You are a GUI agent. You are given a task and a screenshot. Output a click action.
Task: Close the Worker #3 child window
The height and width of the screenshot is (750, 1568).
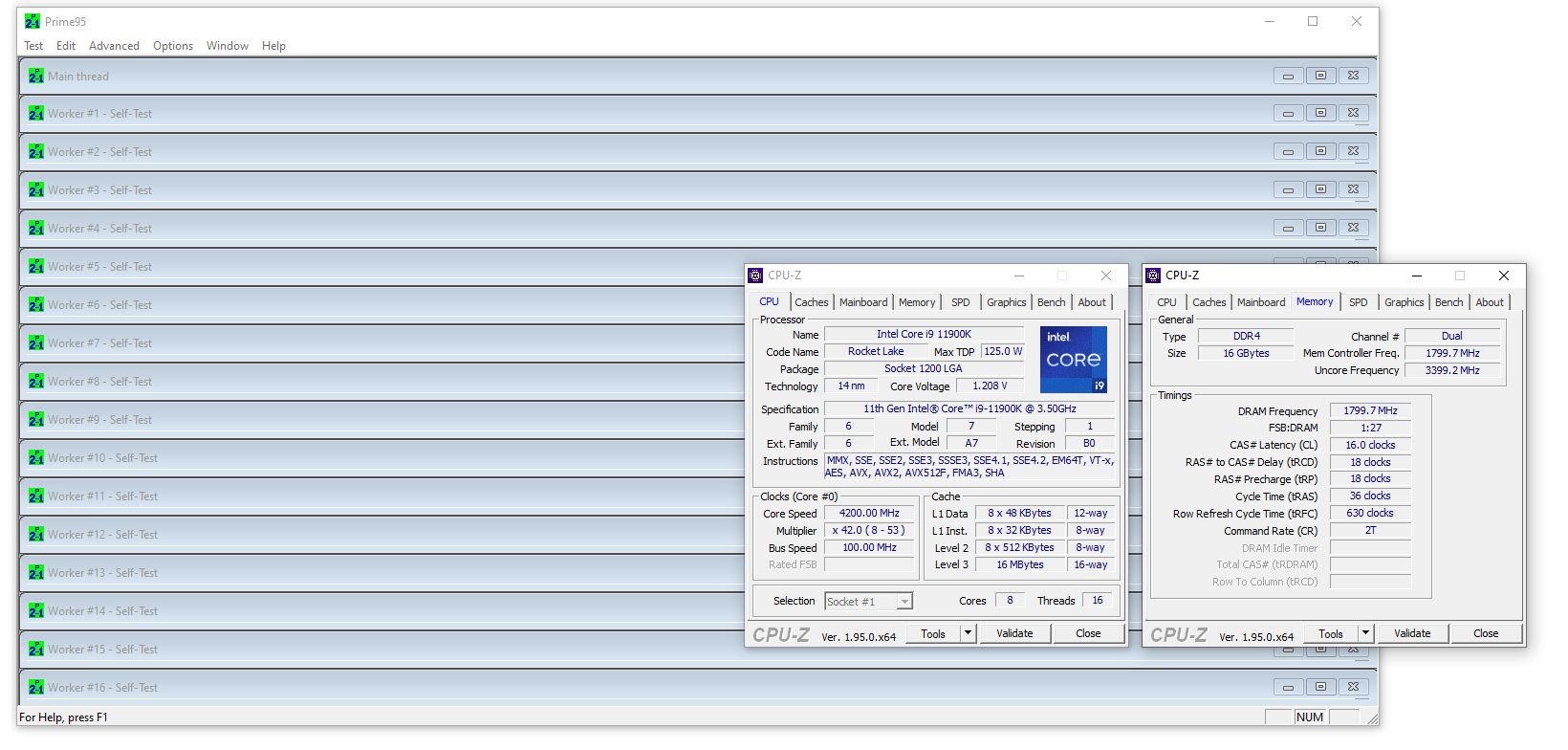(1353, 189)
